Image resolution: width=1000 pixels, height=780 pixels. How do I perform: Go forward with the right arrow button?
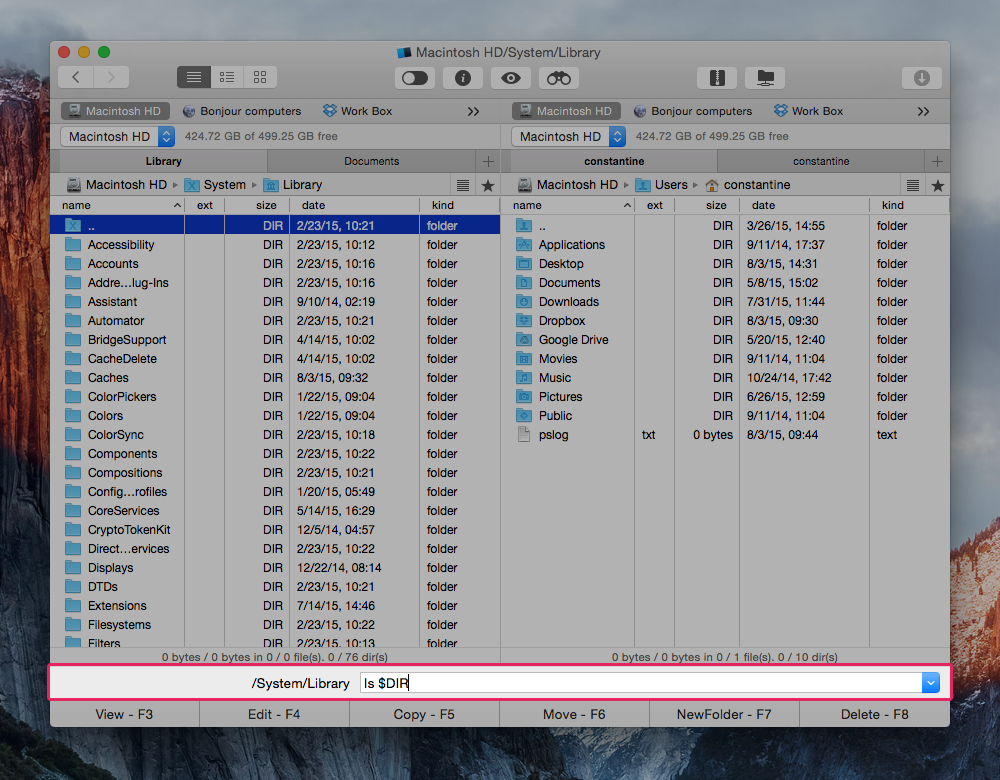111,77
